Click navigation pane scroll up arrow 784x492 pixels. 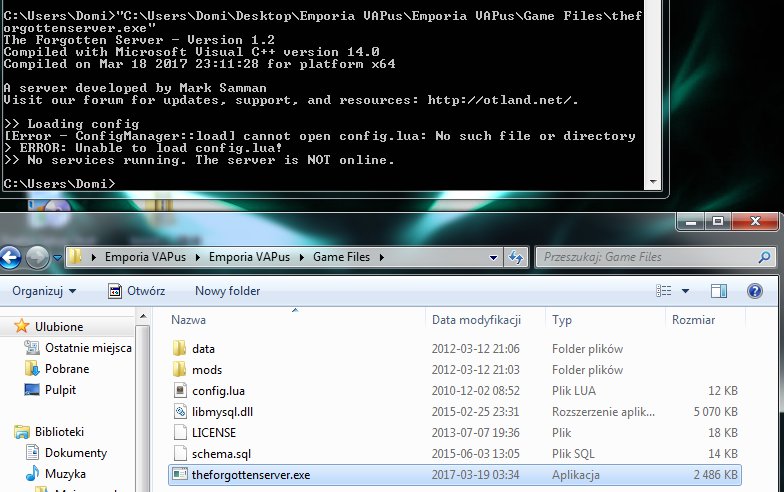(143, 316)
